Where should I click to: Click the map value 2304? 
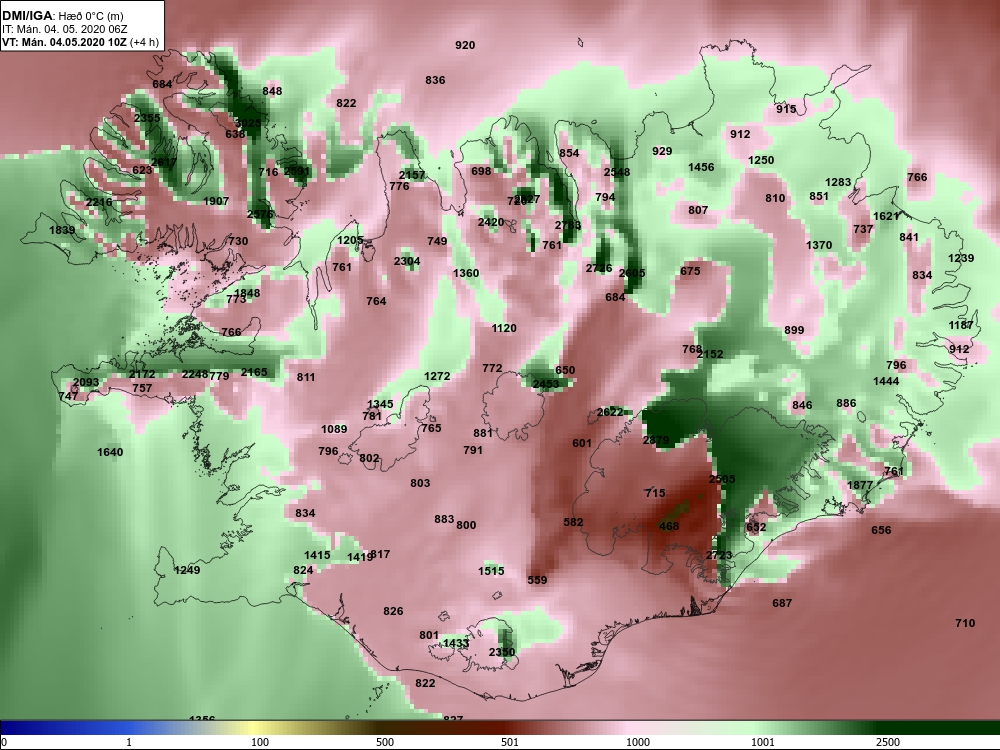point(407,261)
